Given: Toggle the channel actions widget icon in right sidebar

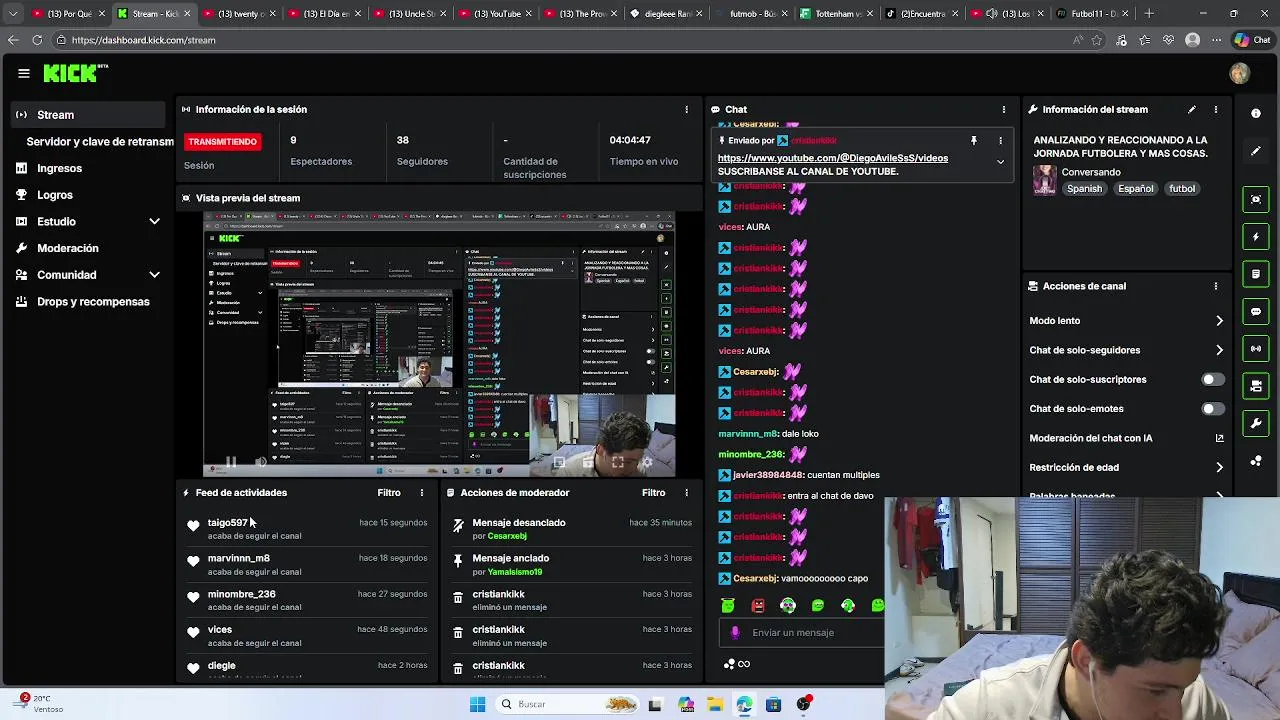Looking at the screenshot, I should pyautogui.click(x=1256, y=386).
